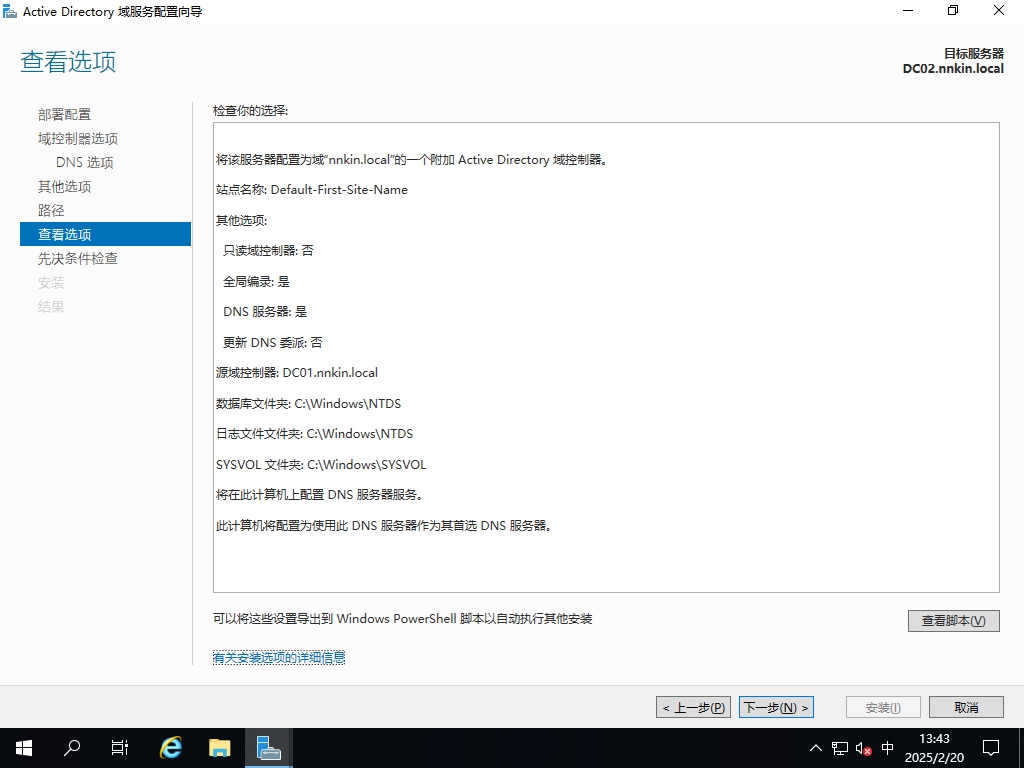The image size is (1024, 768).
Task: Click the taskbar search magnifier icon
Action: [72, 747]
